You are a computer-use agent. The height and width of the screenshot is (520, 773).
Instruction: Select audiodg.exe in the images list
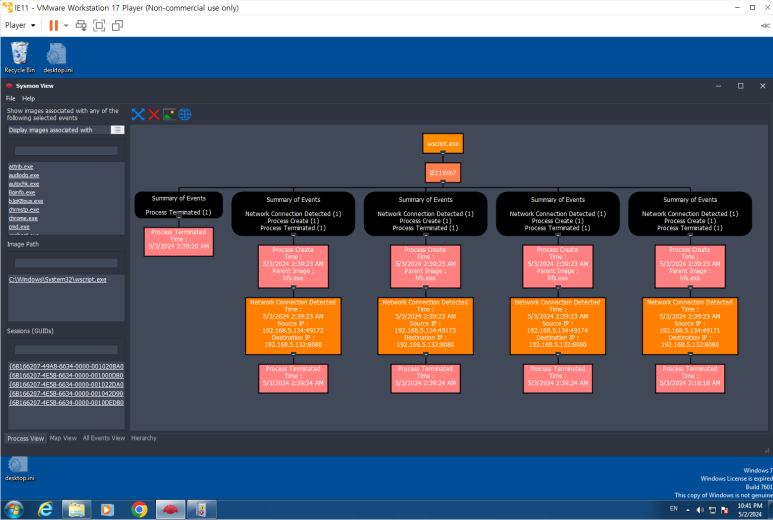[x=24, y=175]
